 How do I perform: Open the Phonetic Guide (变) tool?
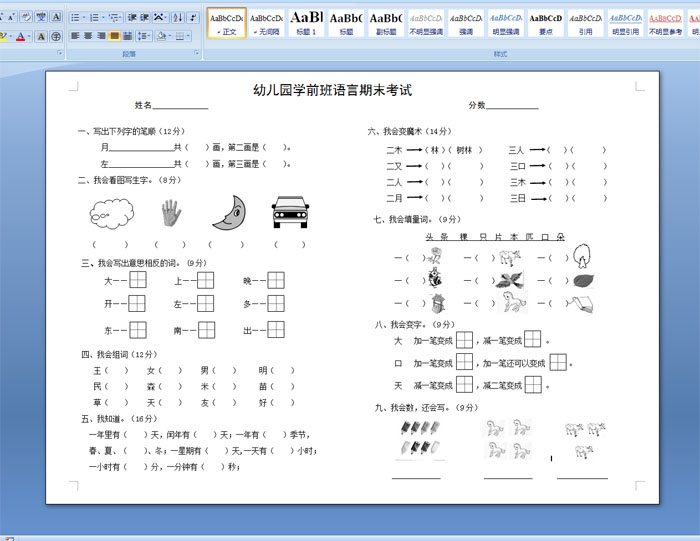(42, 17)
